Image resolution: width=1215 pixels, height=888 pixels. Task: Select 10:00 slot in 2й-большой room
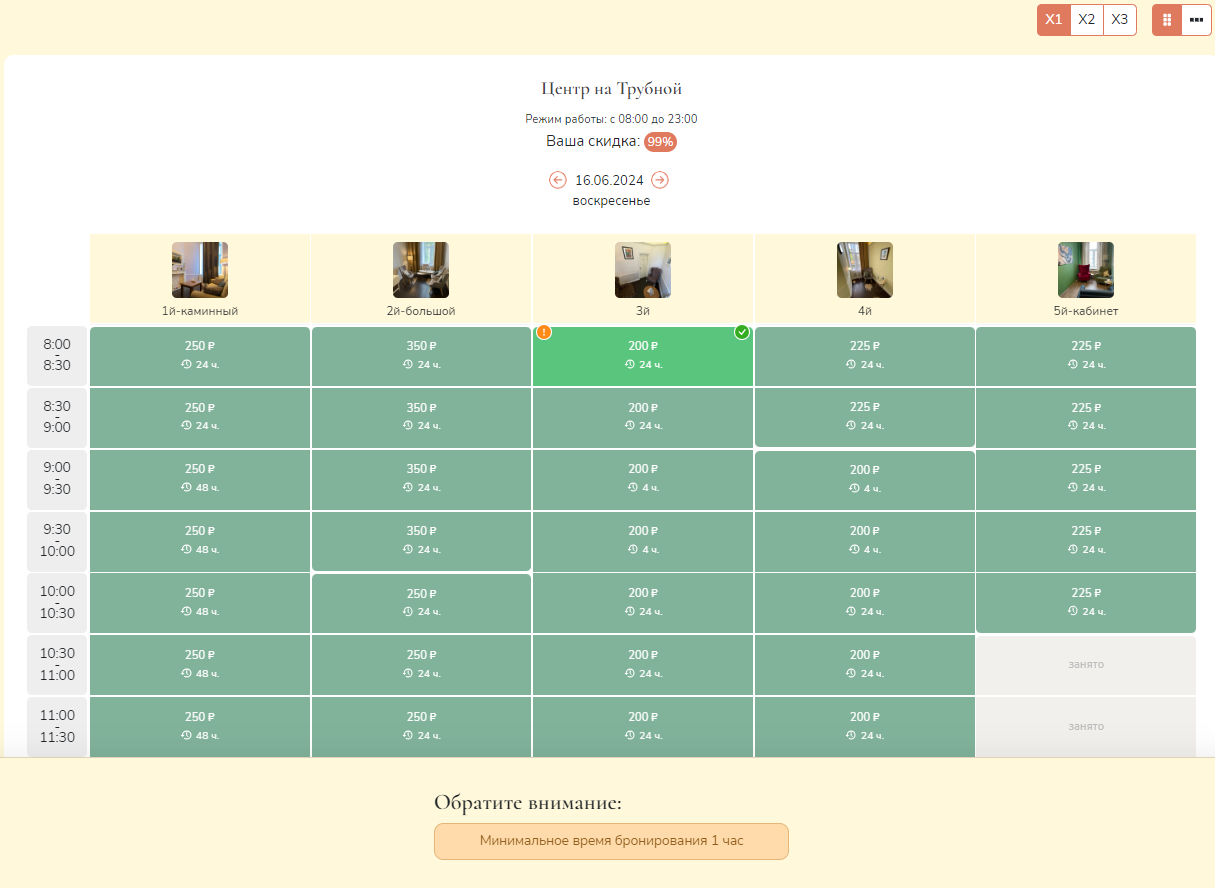pos(421,603)
